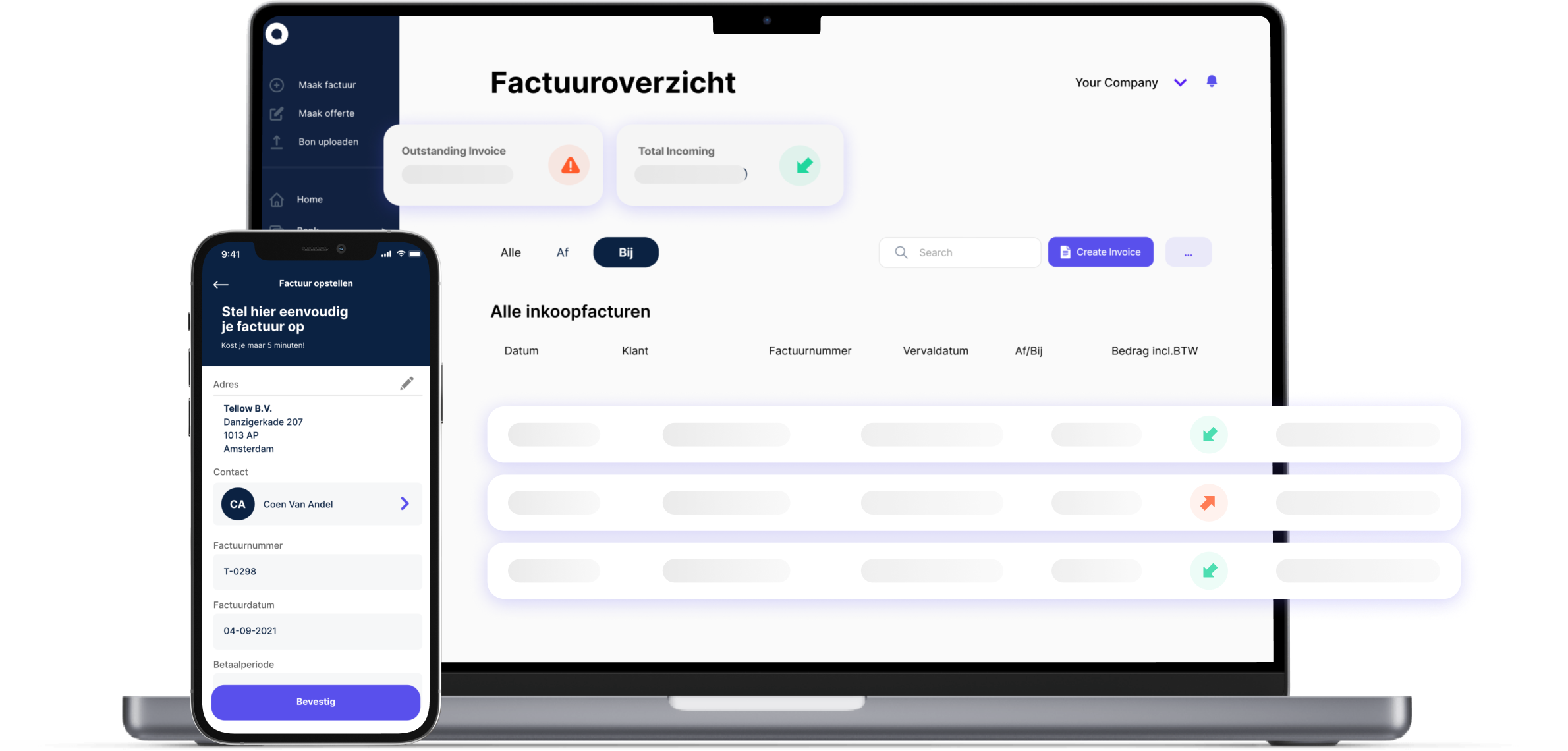
Task: Click the red outgoing arrow icon on second row
Action: pyautogui.click(x=1208, y=502)
